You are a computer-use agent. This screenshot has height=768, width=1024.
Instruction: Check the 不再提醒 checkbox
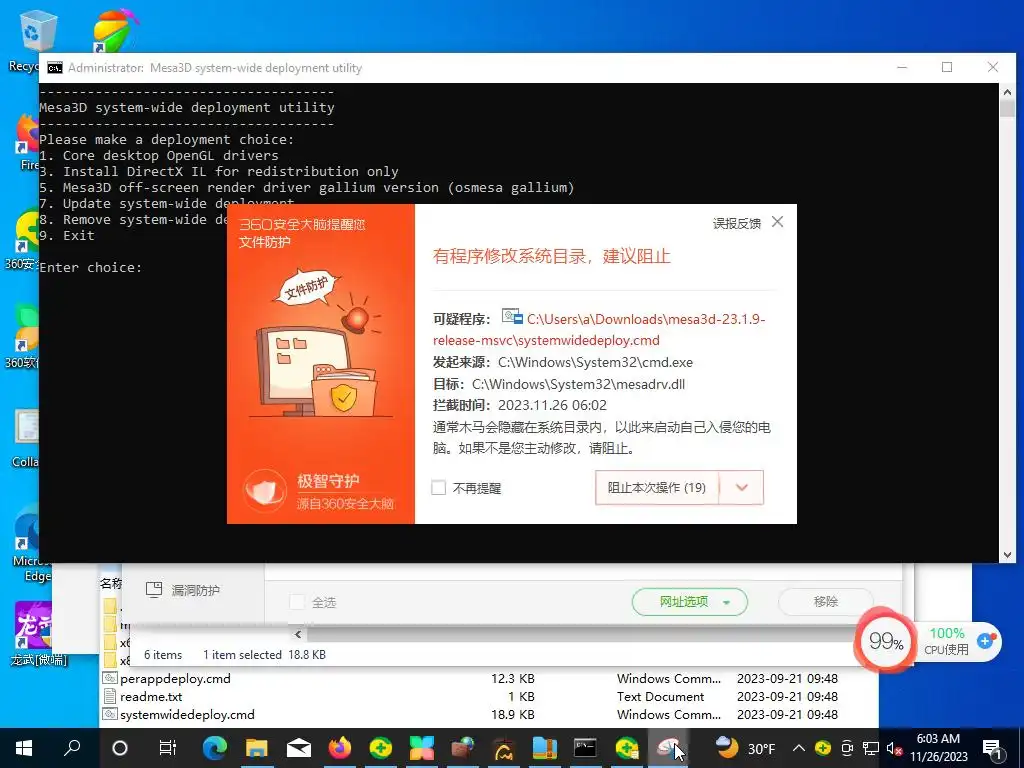(439, 488)
